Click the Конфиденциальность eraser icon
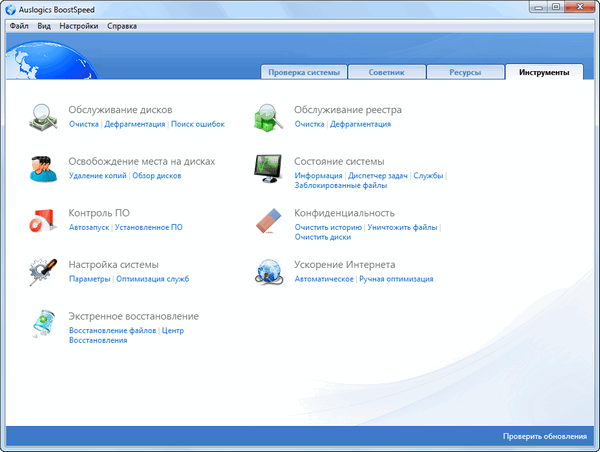 [268, 220]
